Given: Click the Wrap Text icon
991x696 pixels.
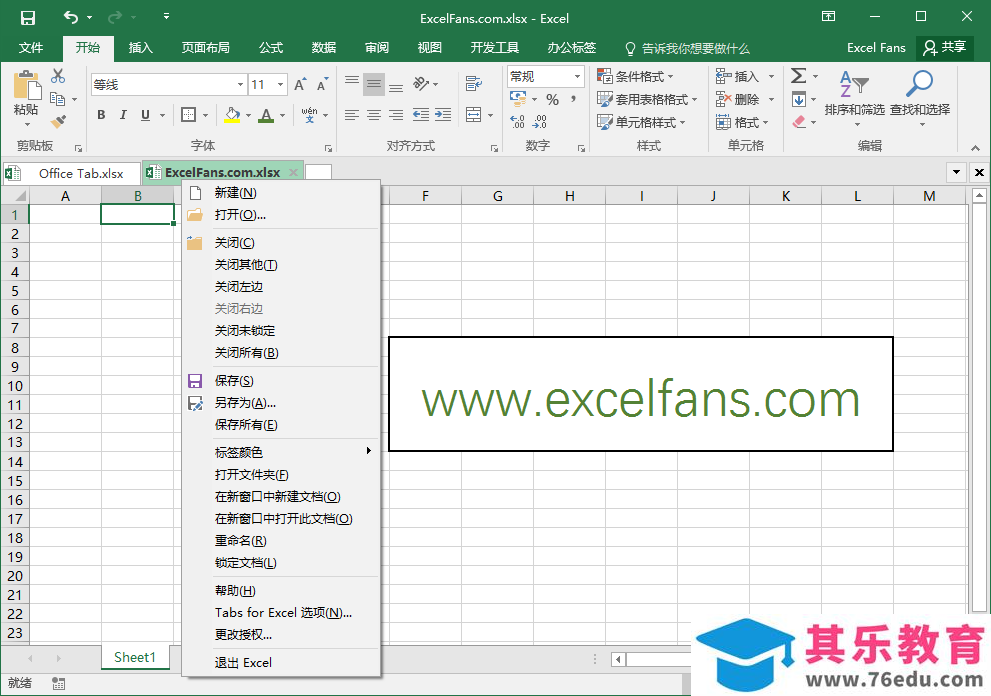Looking at the screenshot, I should click(474, 83).
